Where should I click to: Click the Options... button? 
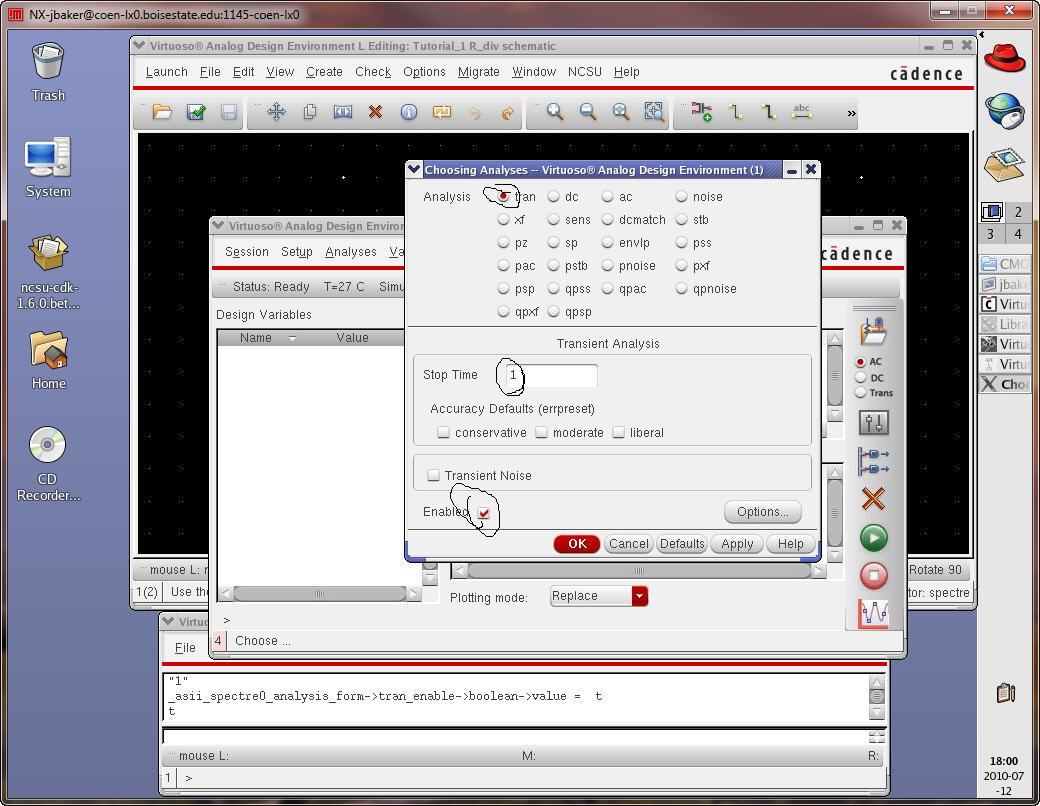click(x=762, y=512)
